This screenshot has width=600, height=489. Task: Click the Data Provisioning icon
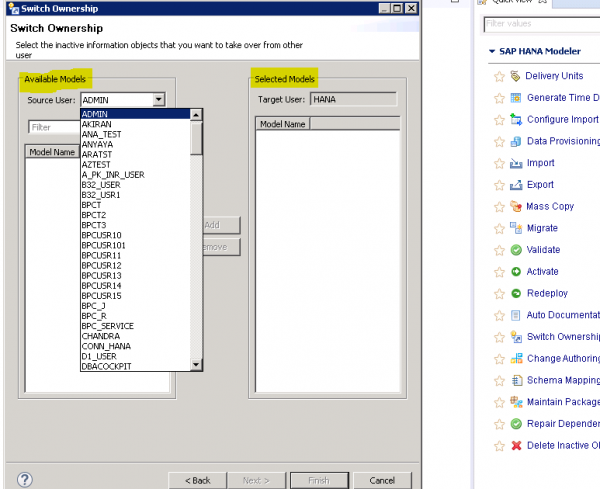pyautogui.click(x=515, y=141)
